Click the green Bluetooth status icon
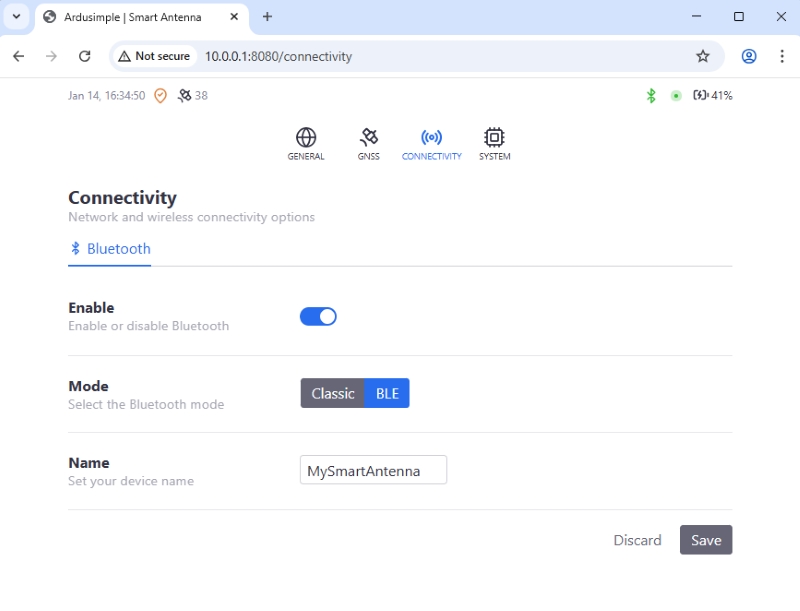 [x=651, y=96]
